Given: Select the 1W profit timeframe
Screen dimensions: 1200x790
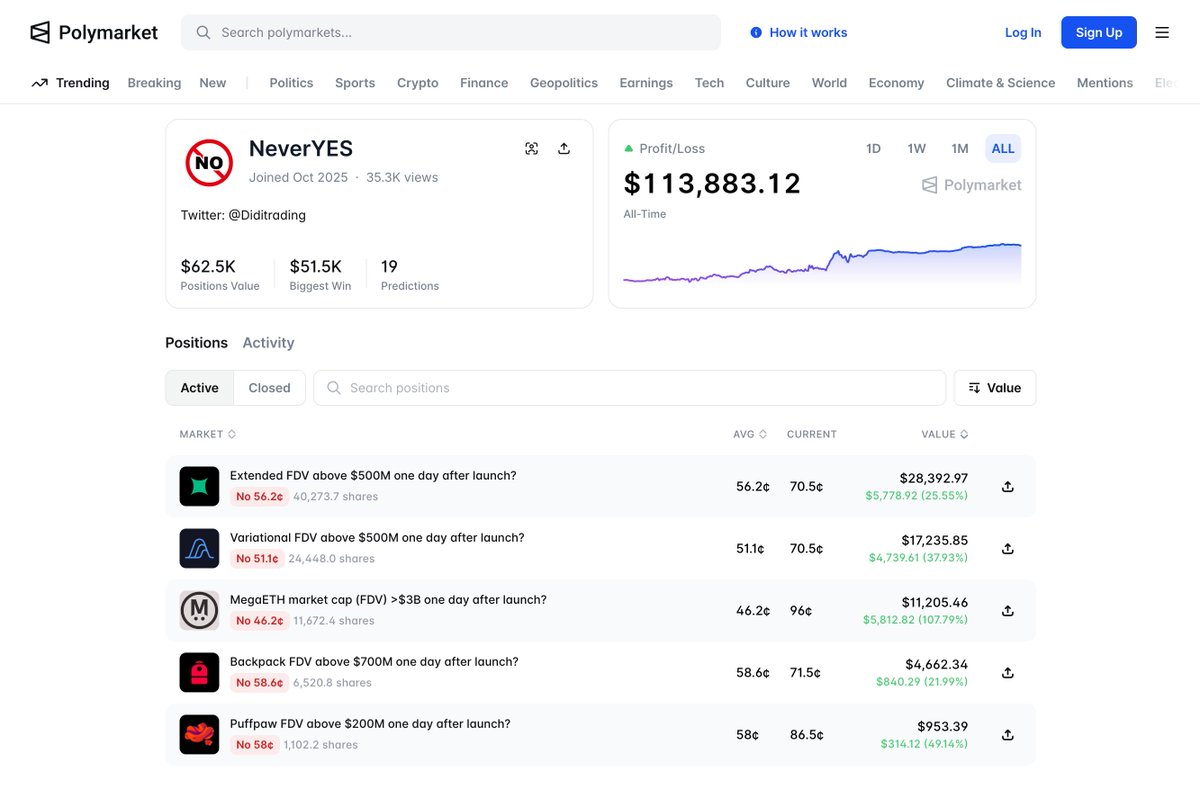Looking at the screenshot, I should 916,148.
